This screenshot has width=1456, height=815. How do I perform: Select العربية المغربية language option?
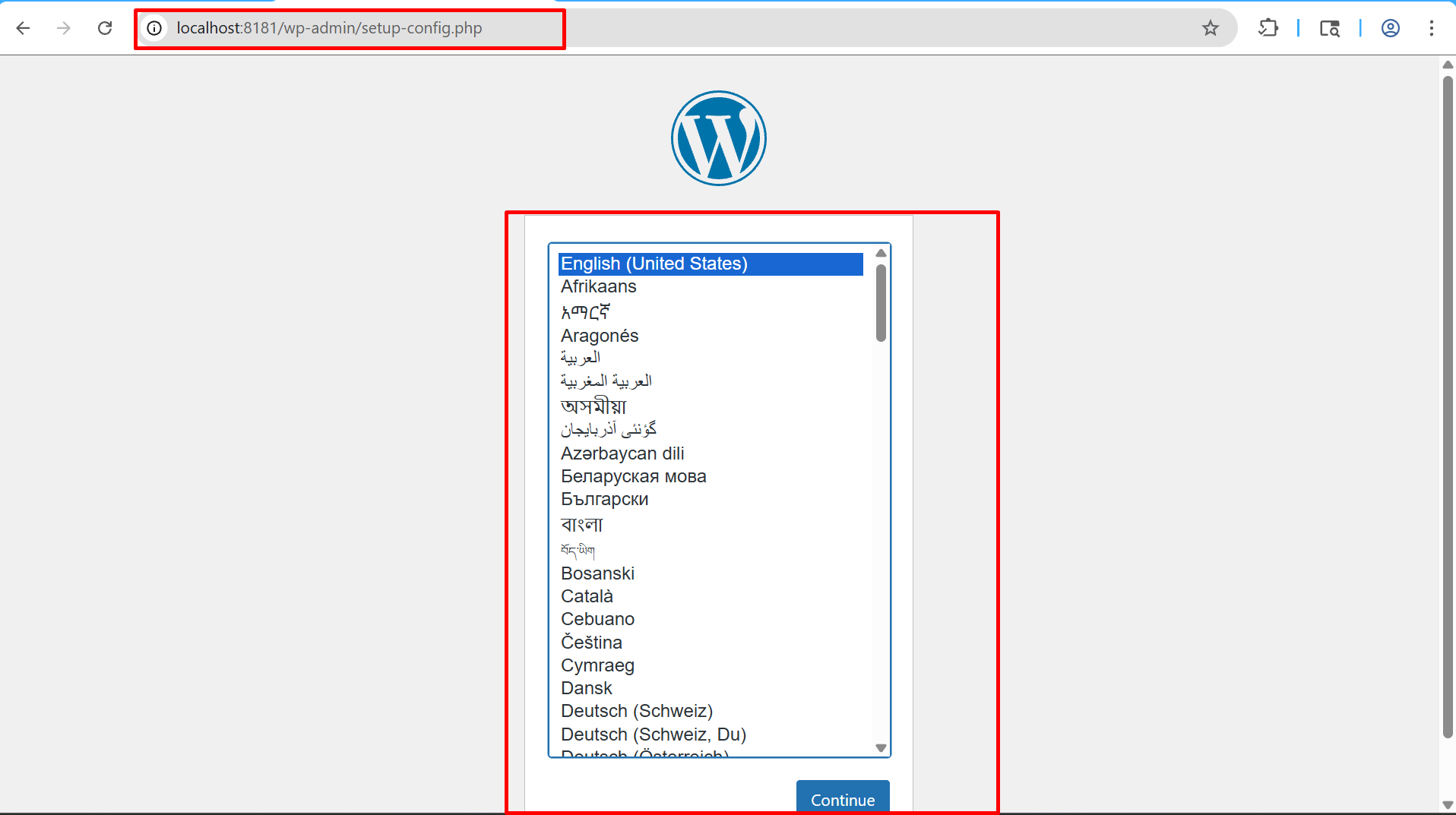point(711,381)
